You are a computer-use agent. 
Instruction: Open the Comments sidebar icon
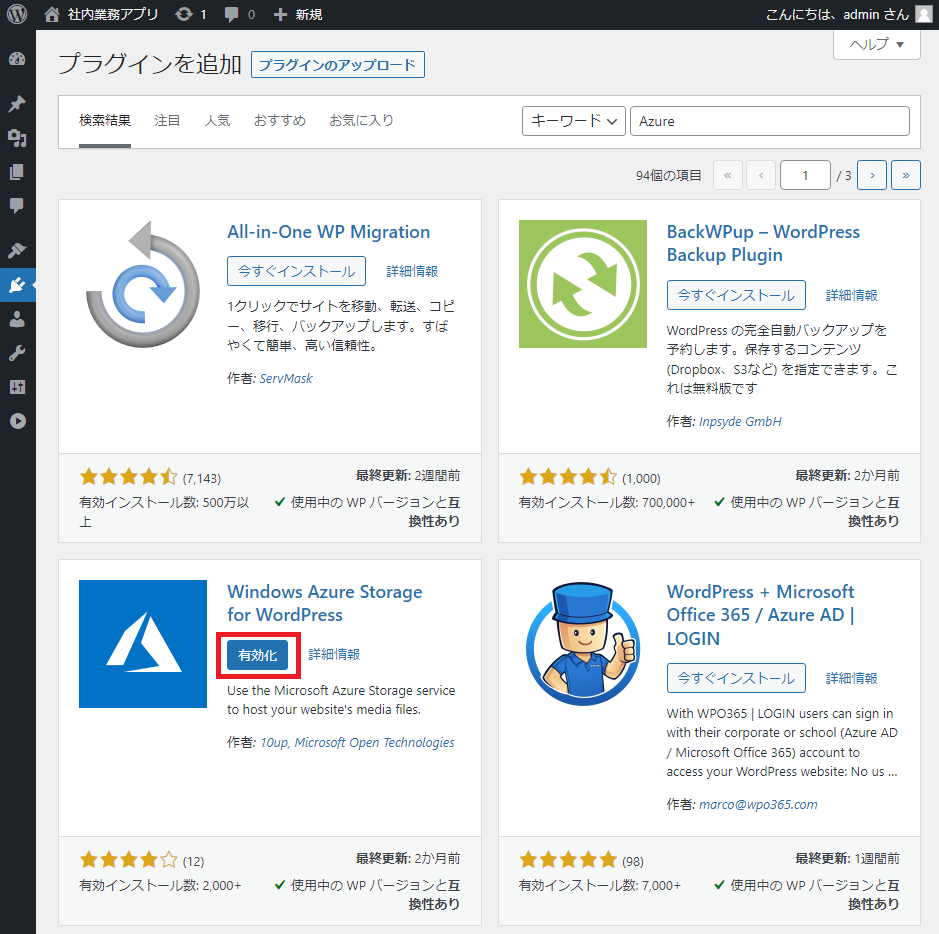coord(17,206)
